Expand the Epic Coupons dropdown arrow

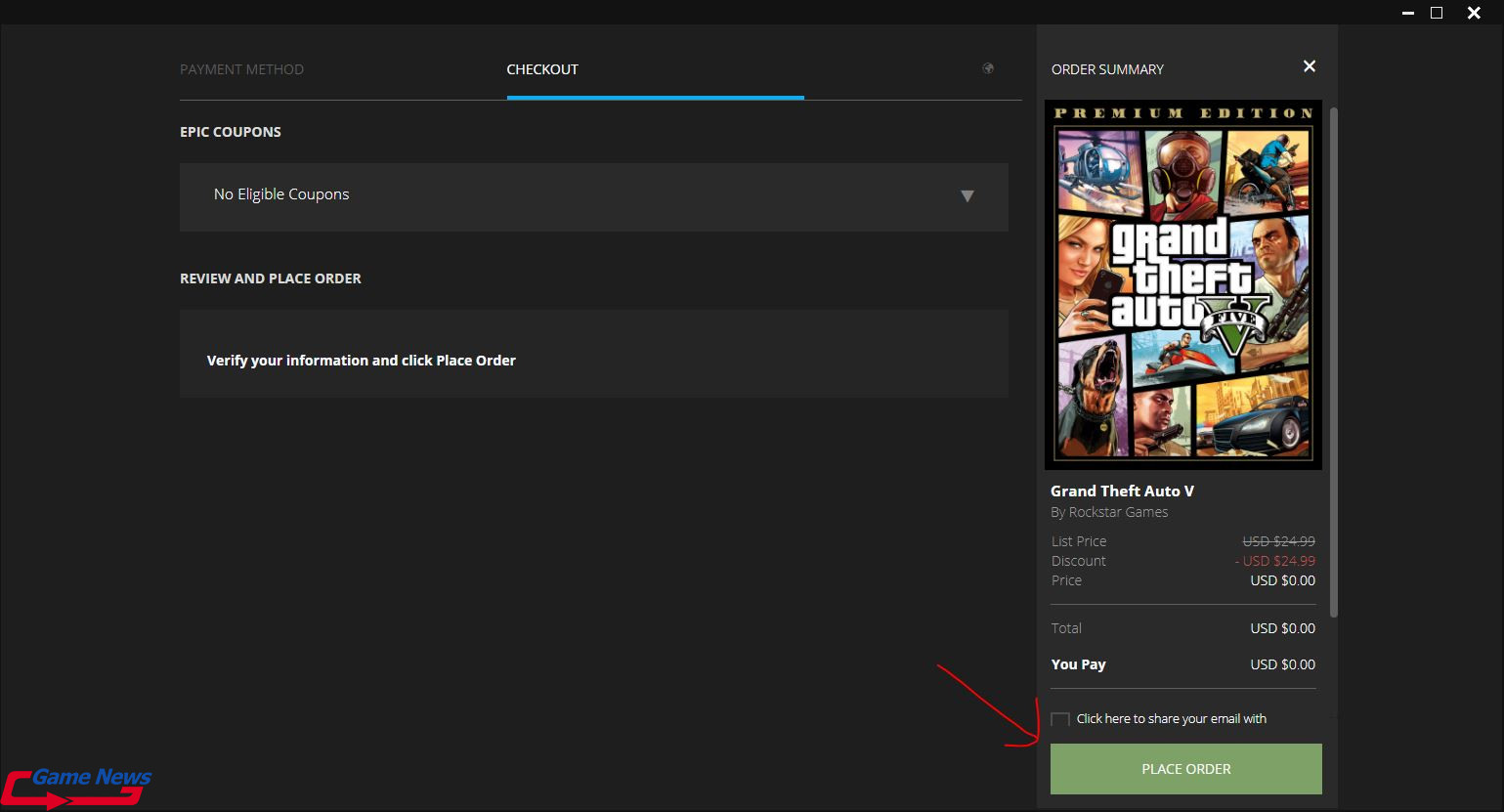point(967,196)
